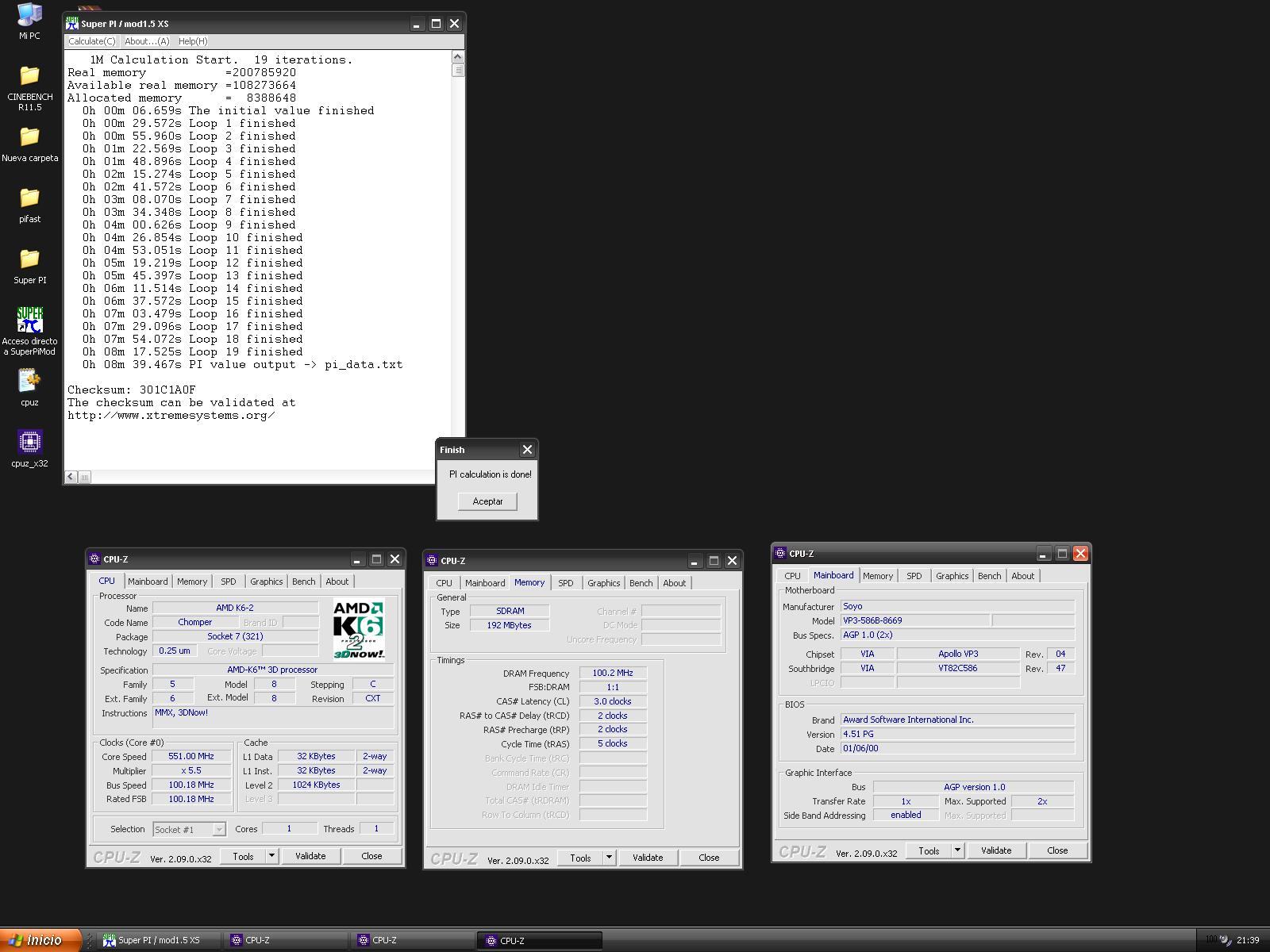Open SPD tab in CPU window

point(229,582)
